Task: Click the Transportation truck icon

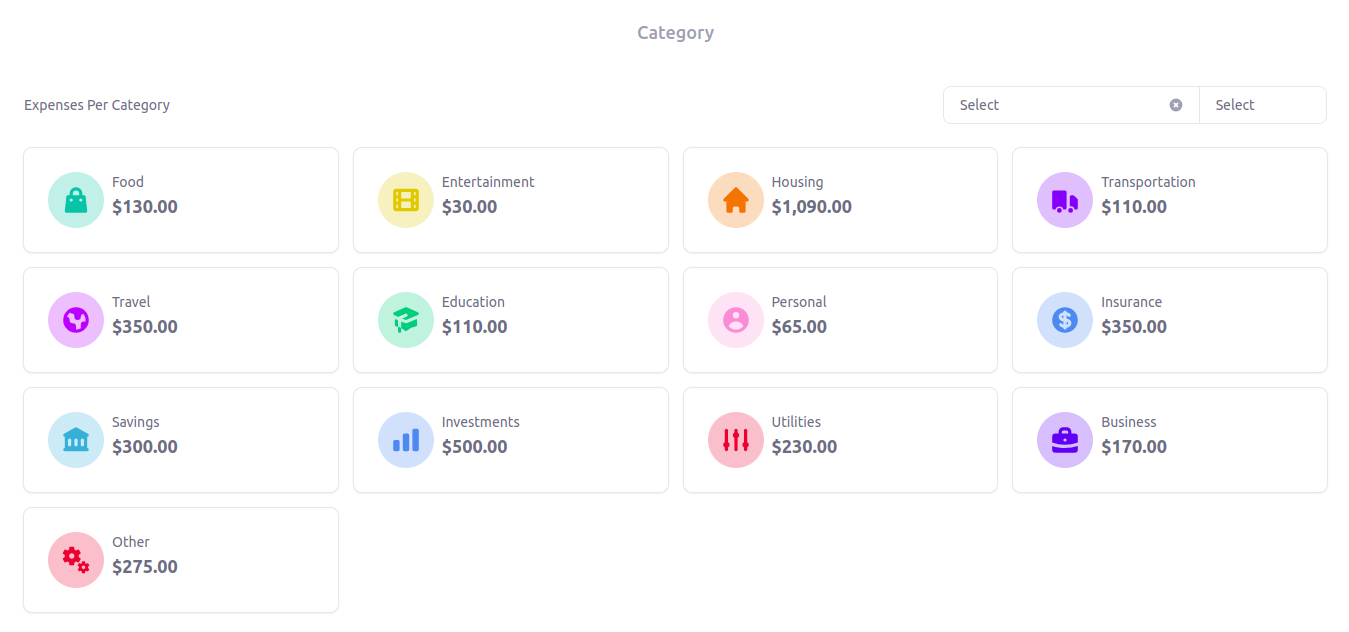Action: [x=1065, y=200]
